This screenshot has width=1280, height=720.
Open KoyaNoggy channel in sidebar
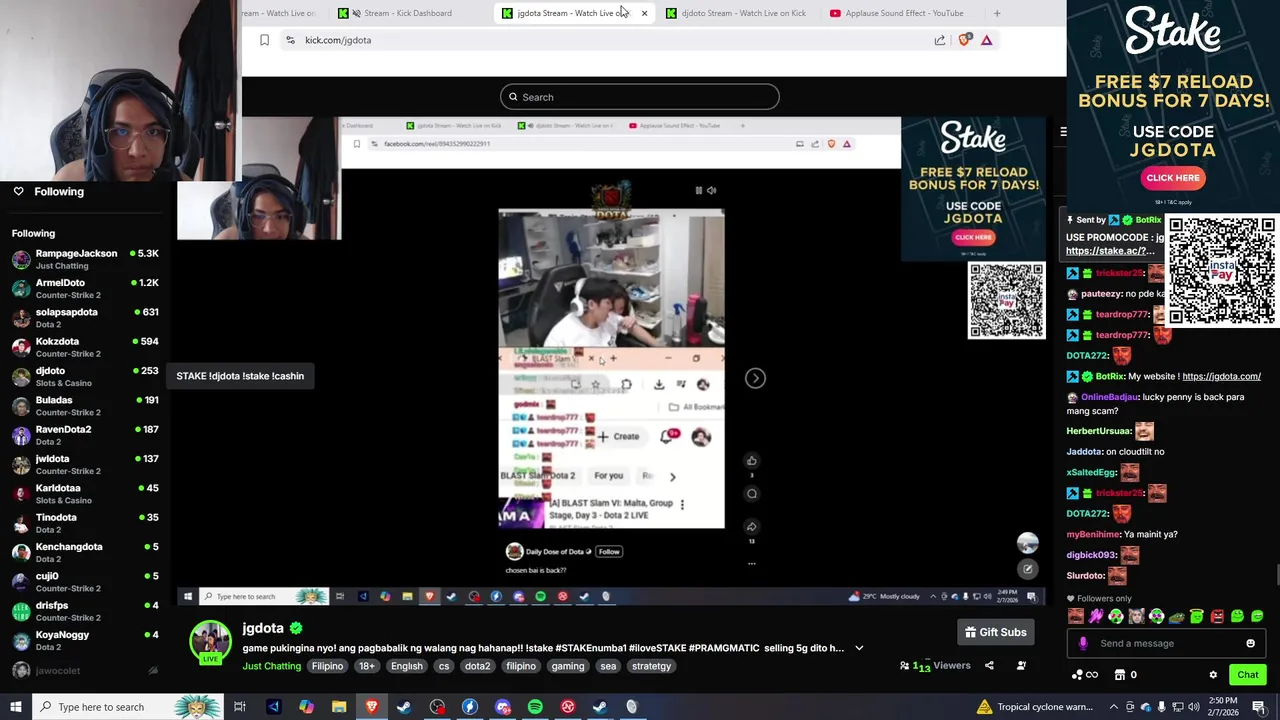click(x=85, y=640)
